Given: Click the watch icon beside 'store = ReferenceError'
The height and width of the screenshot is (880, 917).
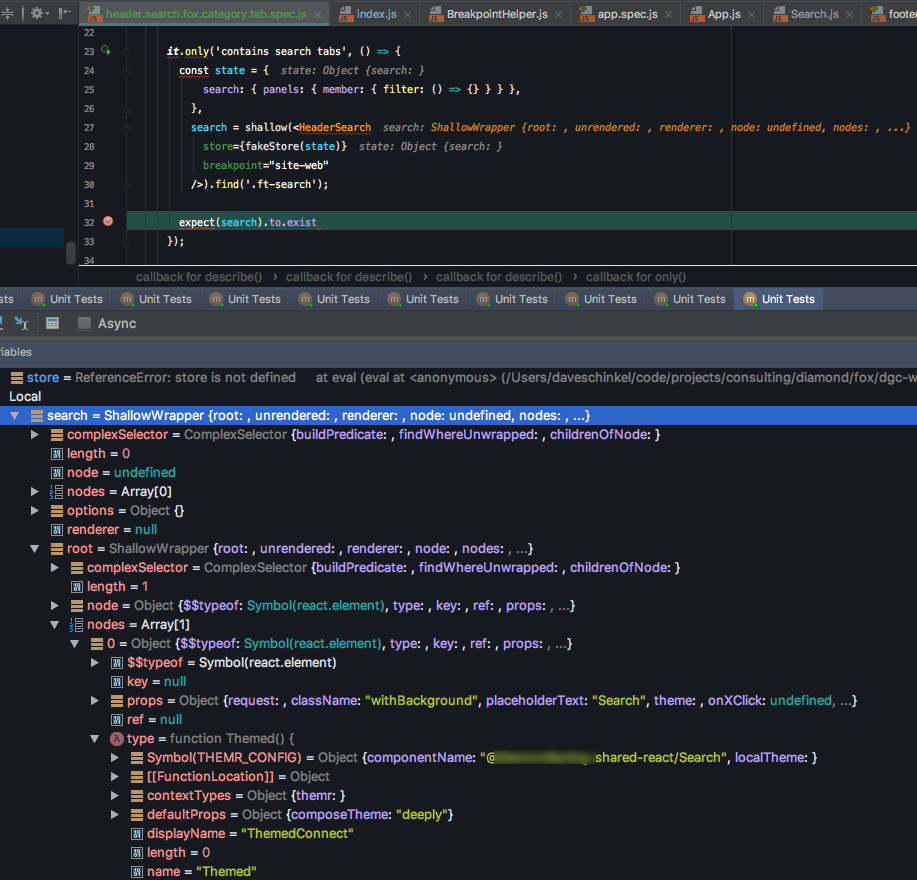Looking at the screenshot, I should (x=17, y=378).
